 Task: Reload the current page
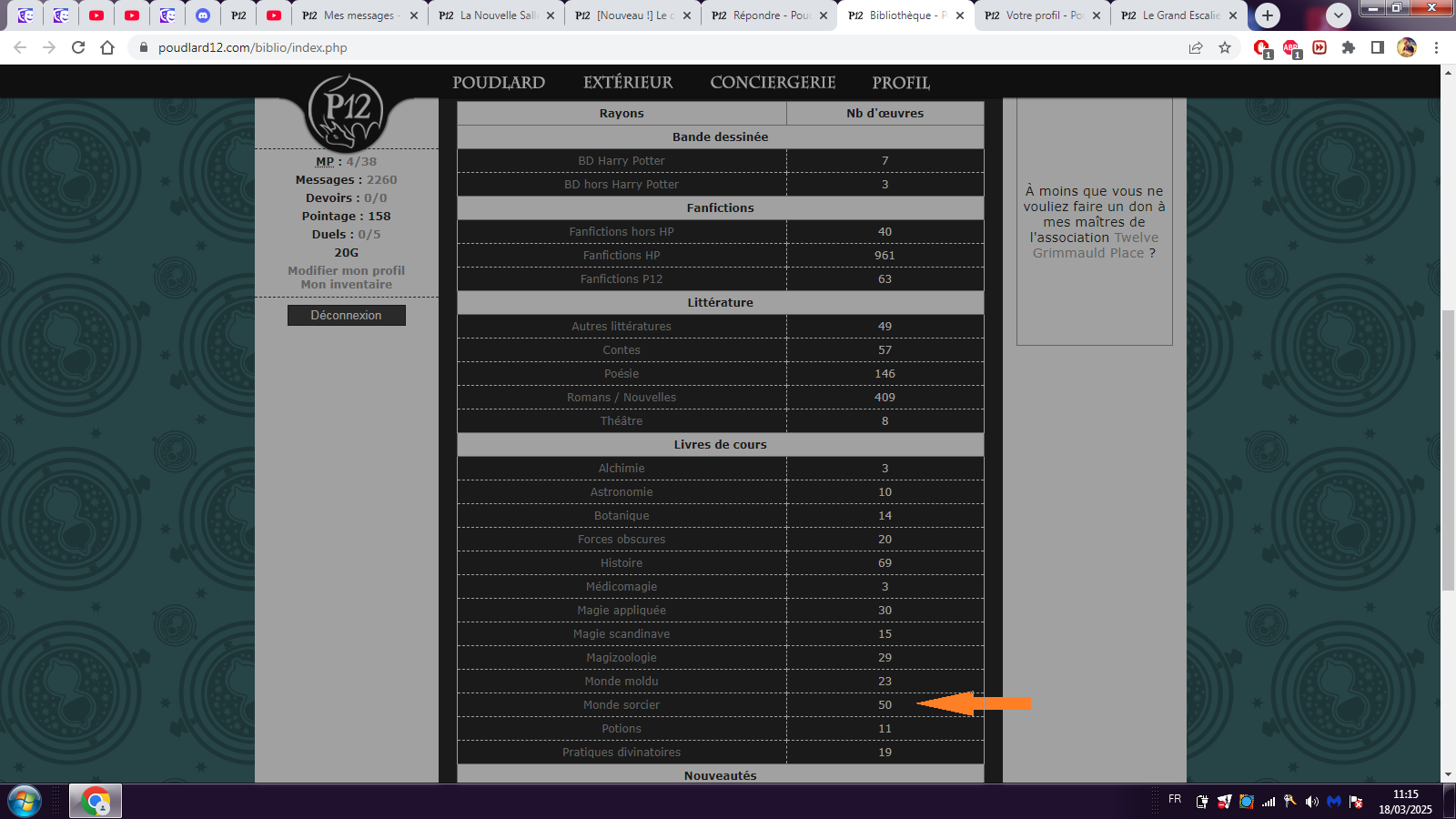point(78,47)
